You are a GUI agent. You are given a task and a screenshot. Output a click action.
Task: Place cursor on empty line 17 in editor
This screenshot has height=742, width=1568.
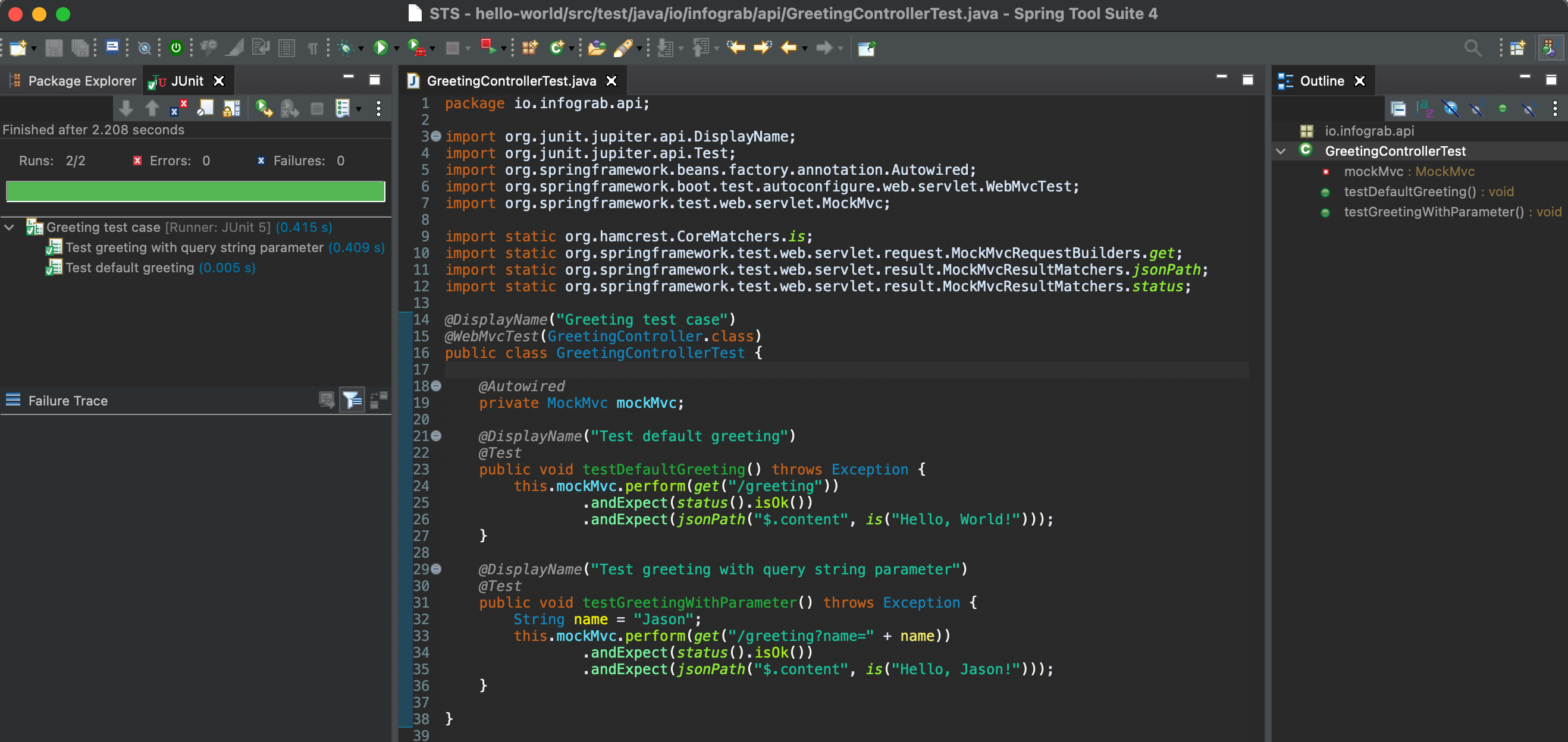click(846, 370)
